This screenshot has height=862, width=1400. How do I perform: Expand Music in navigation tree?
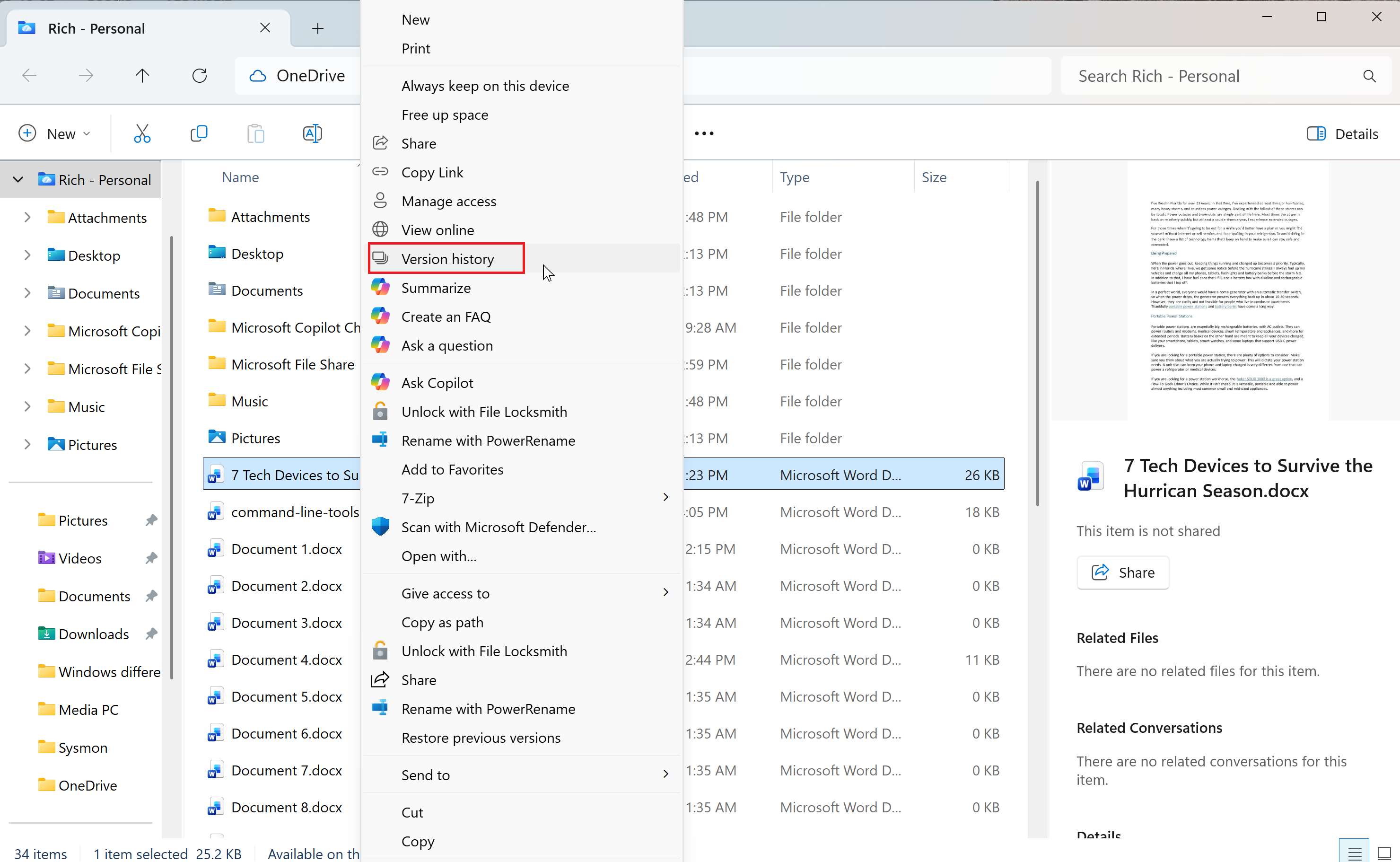click(27, 406)
